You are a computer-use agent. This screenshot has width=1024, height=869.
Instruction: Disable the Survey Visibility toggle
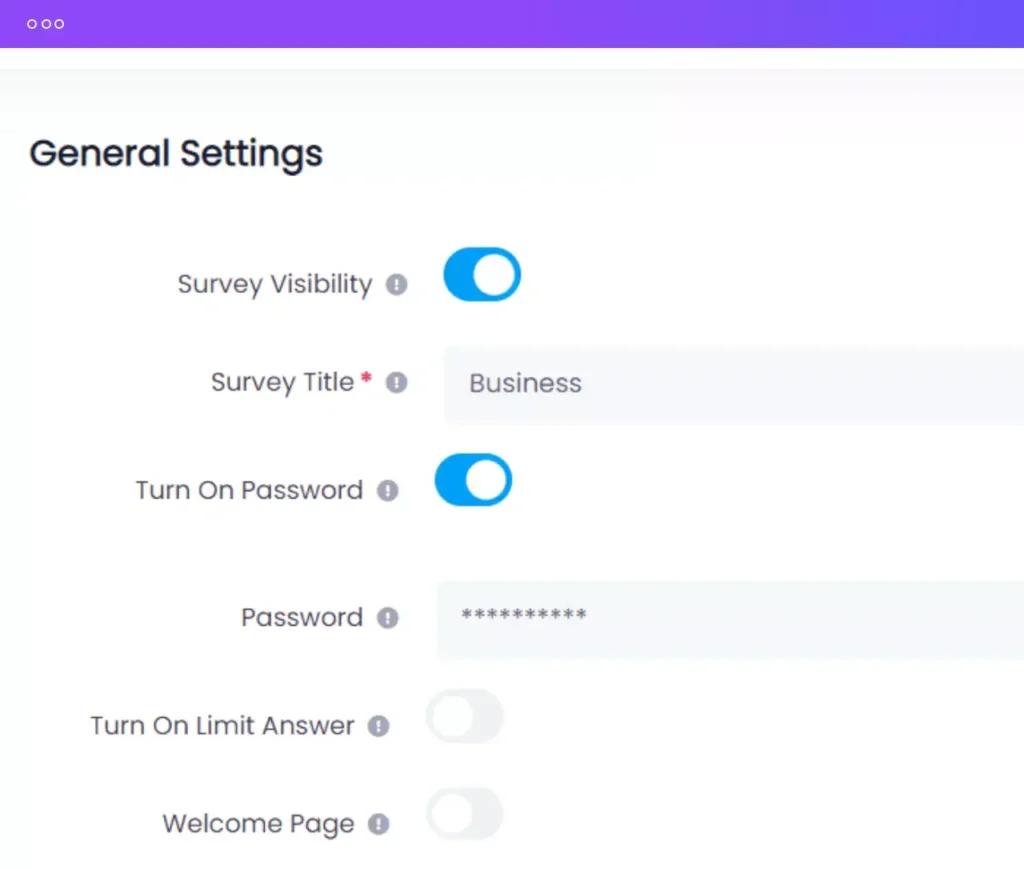pos(481,274)
